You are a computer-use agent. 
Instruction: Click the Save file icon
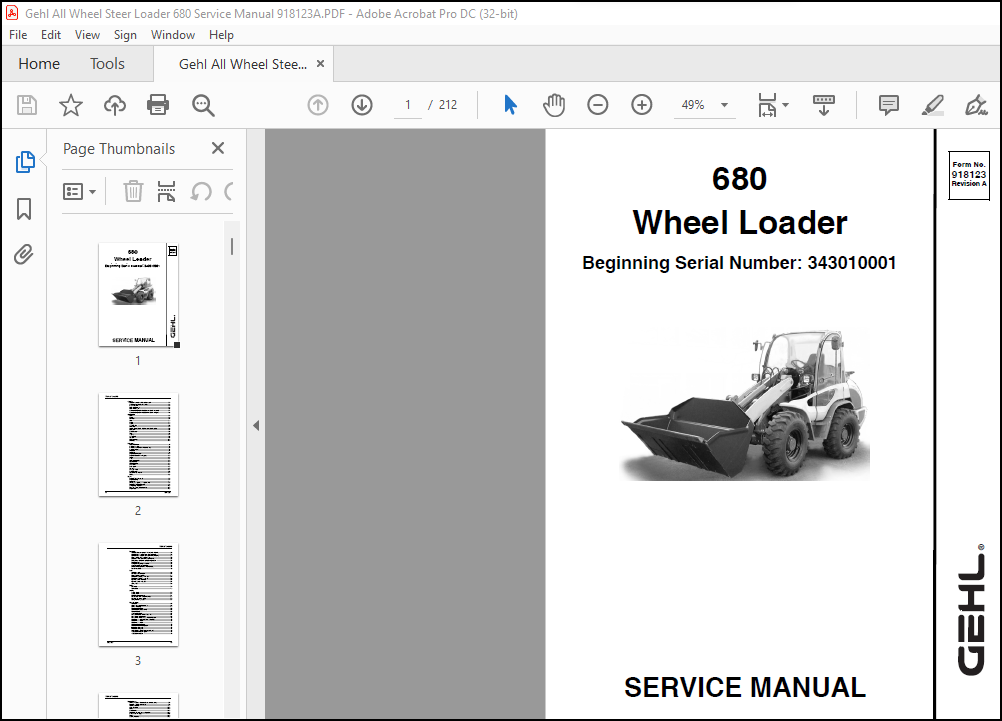pos(27,105)
